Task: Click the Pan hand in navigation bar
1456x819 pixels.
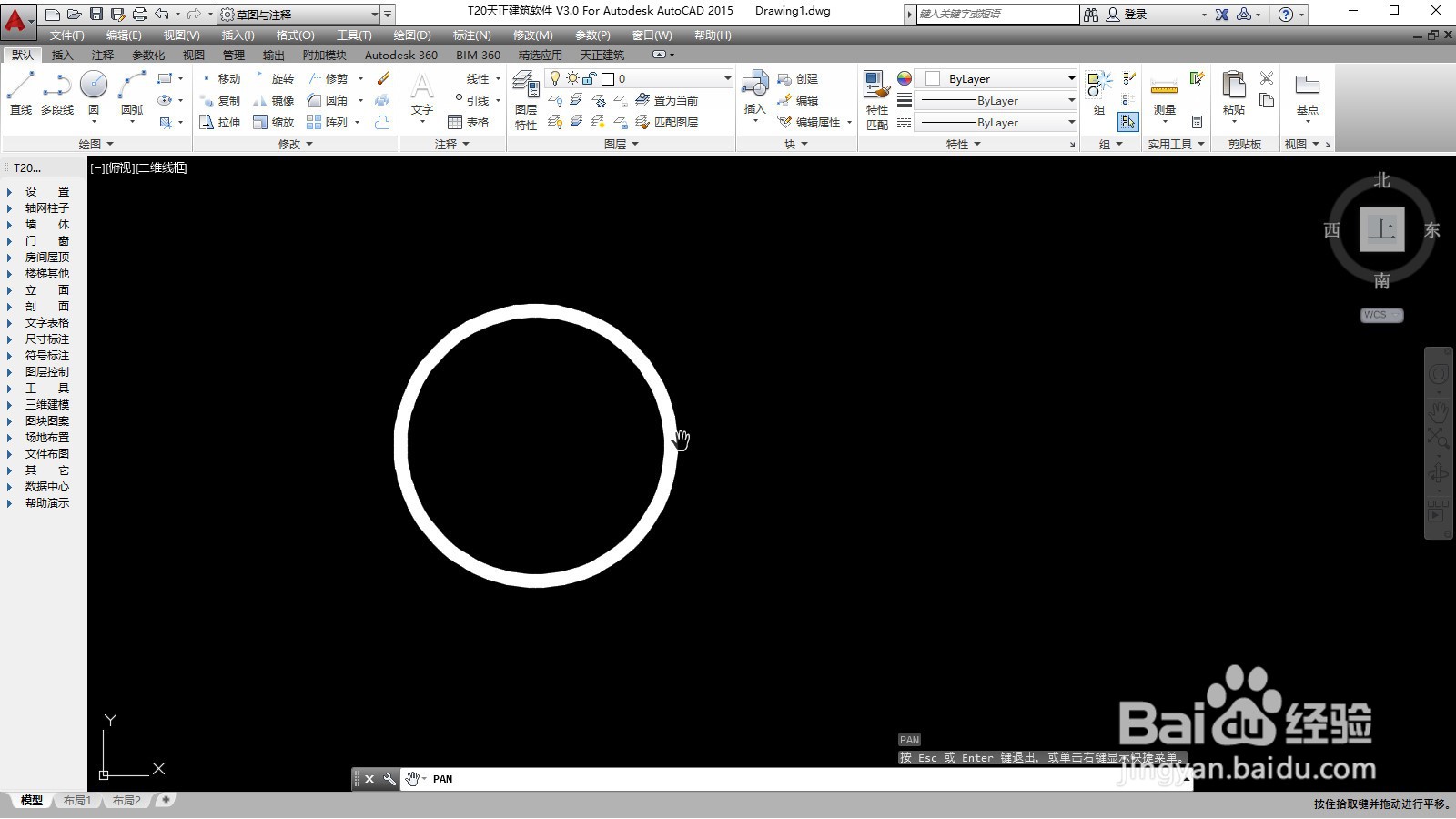Action: tap(1438, 412)
